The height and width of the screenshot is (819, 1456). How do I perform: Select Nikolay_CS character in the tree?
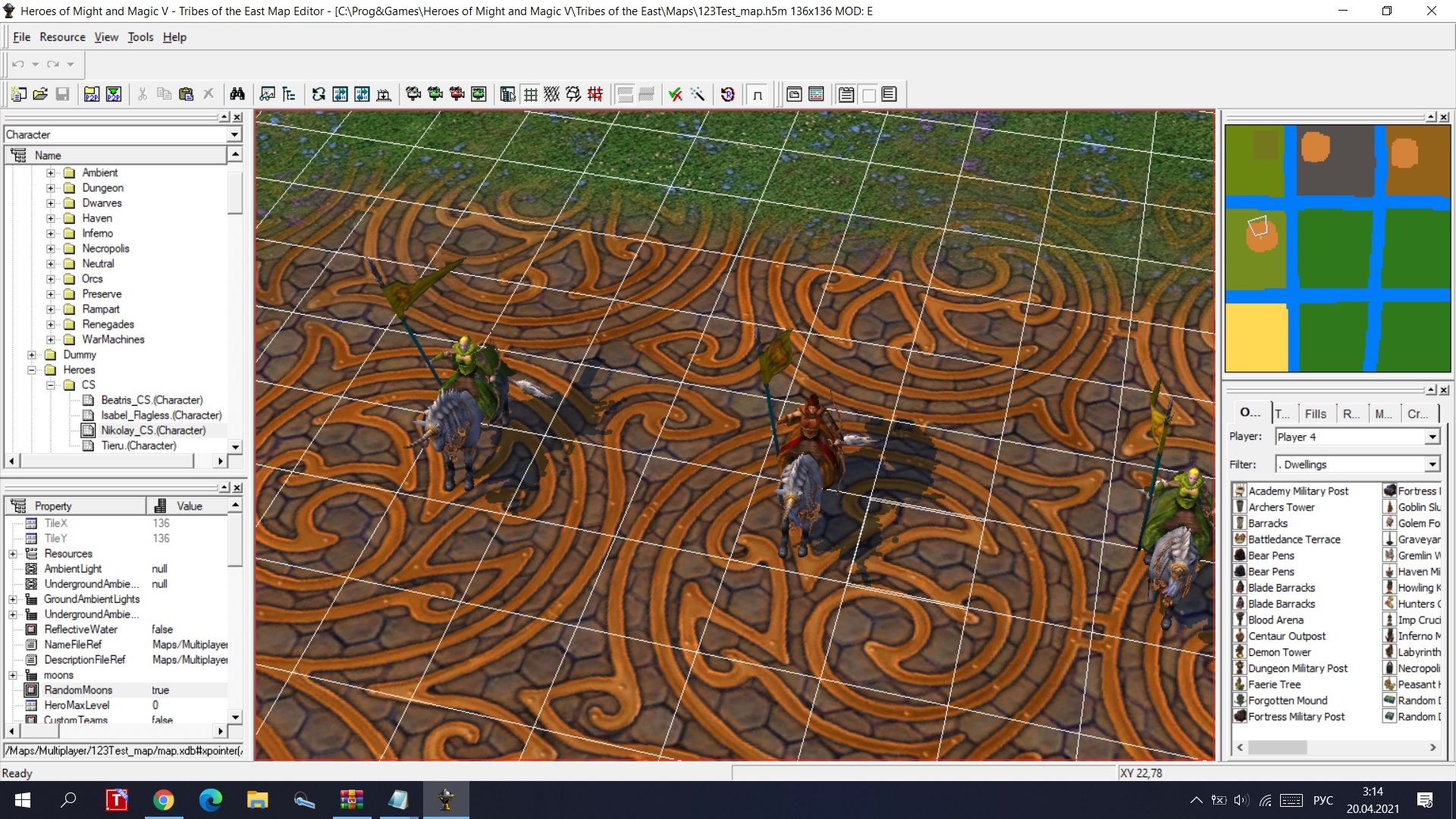[153, 431]
